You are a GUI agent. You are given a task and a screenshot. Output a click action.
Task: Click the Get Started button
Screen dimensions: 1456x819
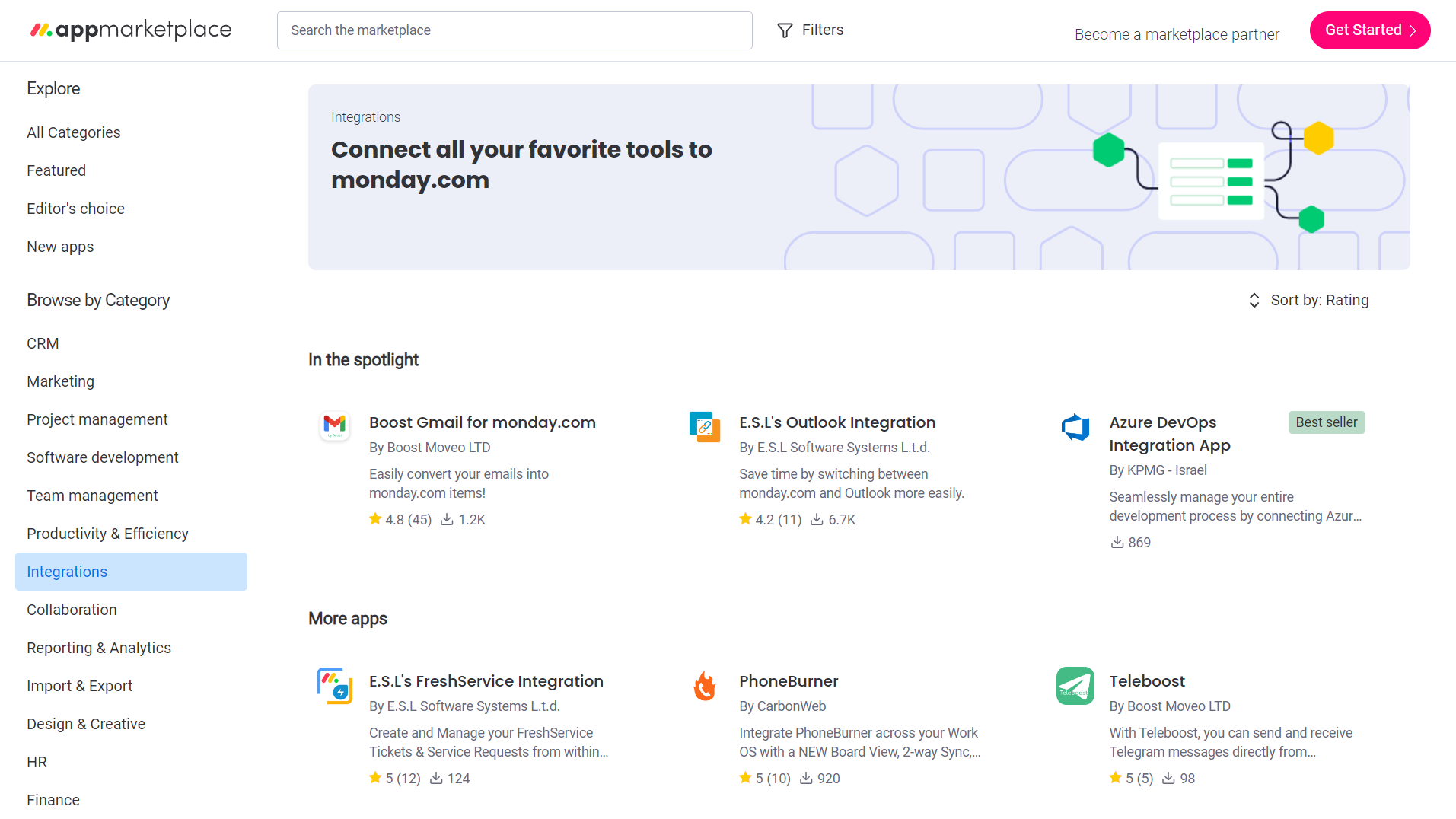[x=1369, y=30]
